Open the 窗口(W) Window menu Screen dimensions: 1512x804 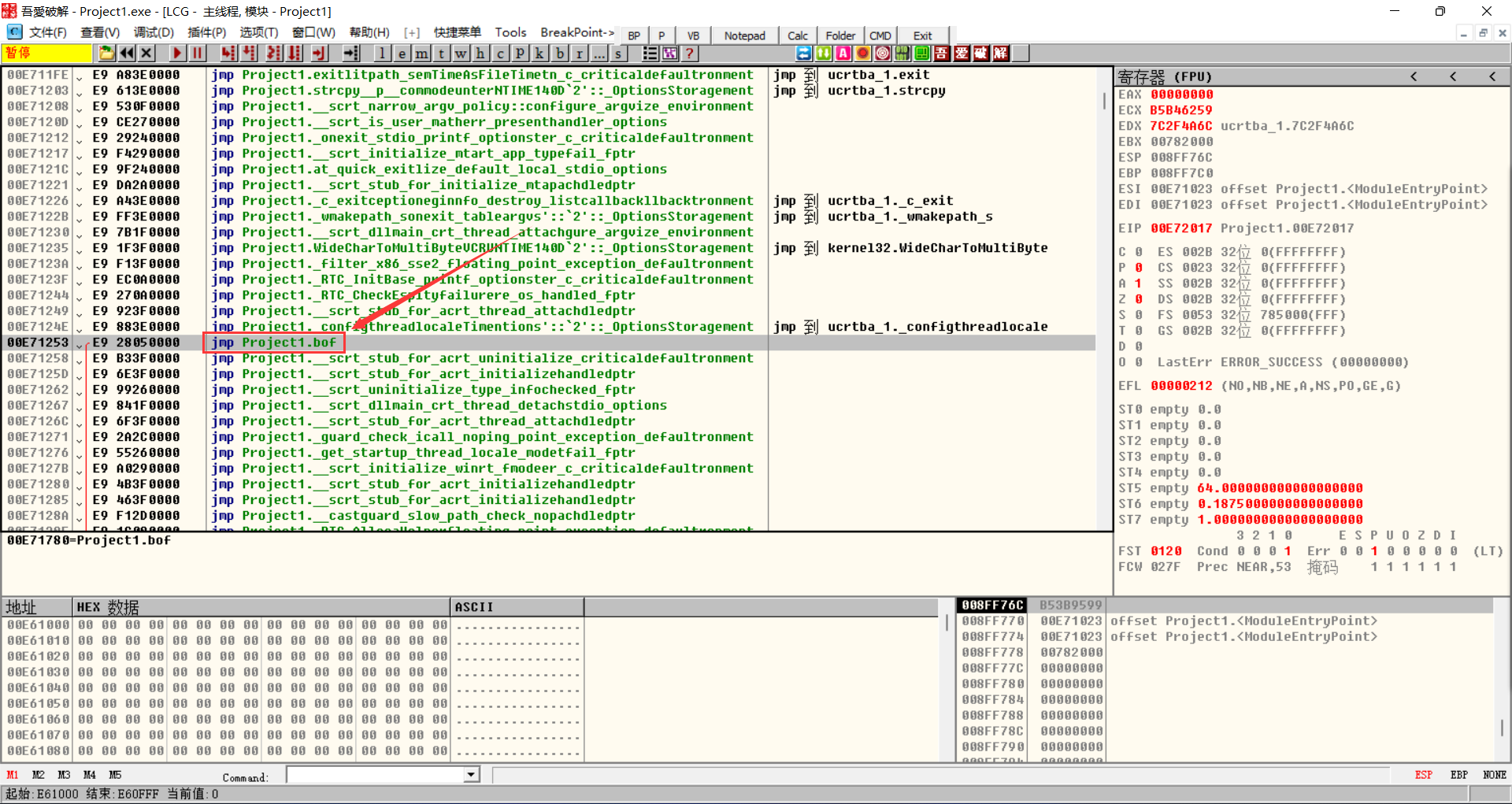(313, 32)
